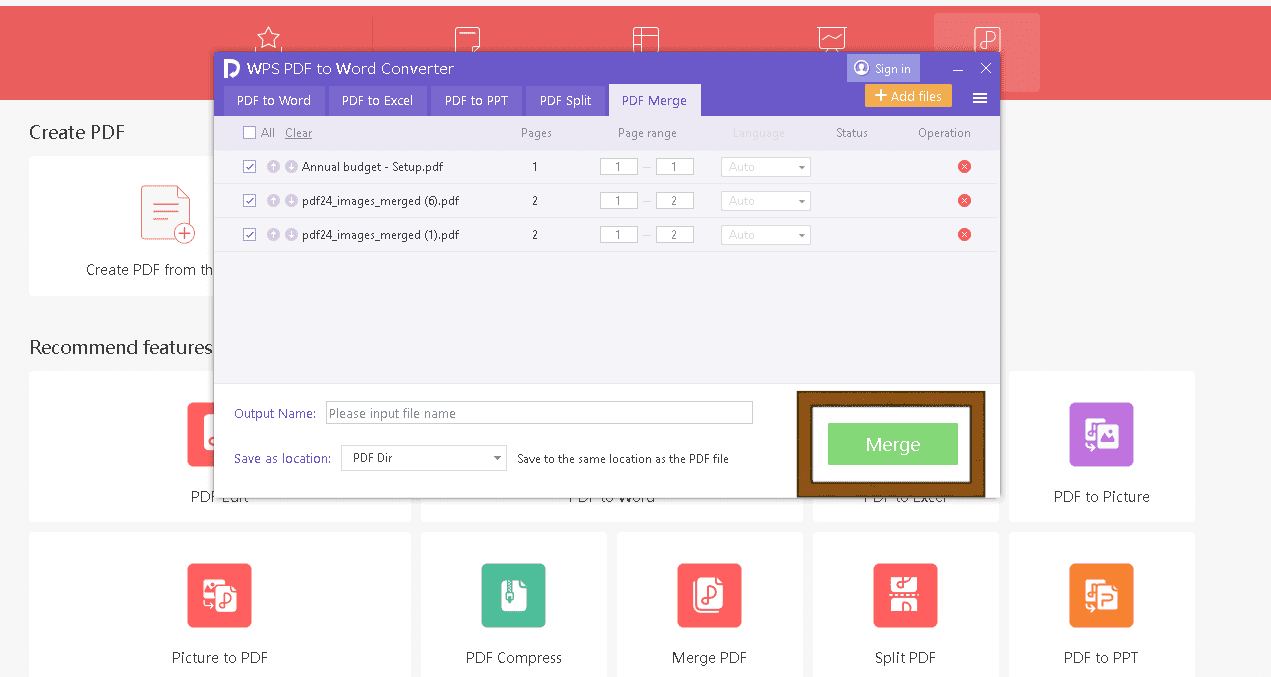Click the Create PDF heading in background
Viewport: 1271px width, 677px height.
click(77, 133)
